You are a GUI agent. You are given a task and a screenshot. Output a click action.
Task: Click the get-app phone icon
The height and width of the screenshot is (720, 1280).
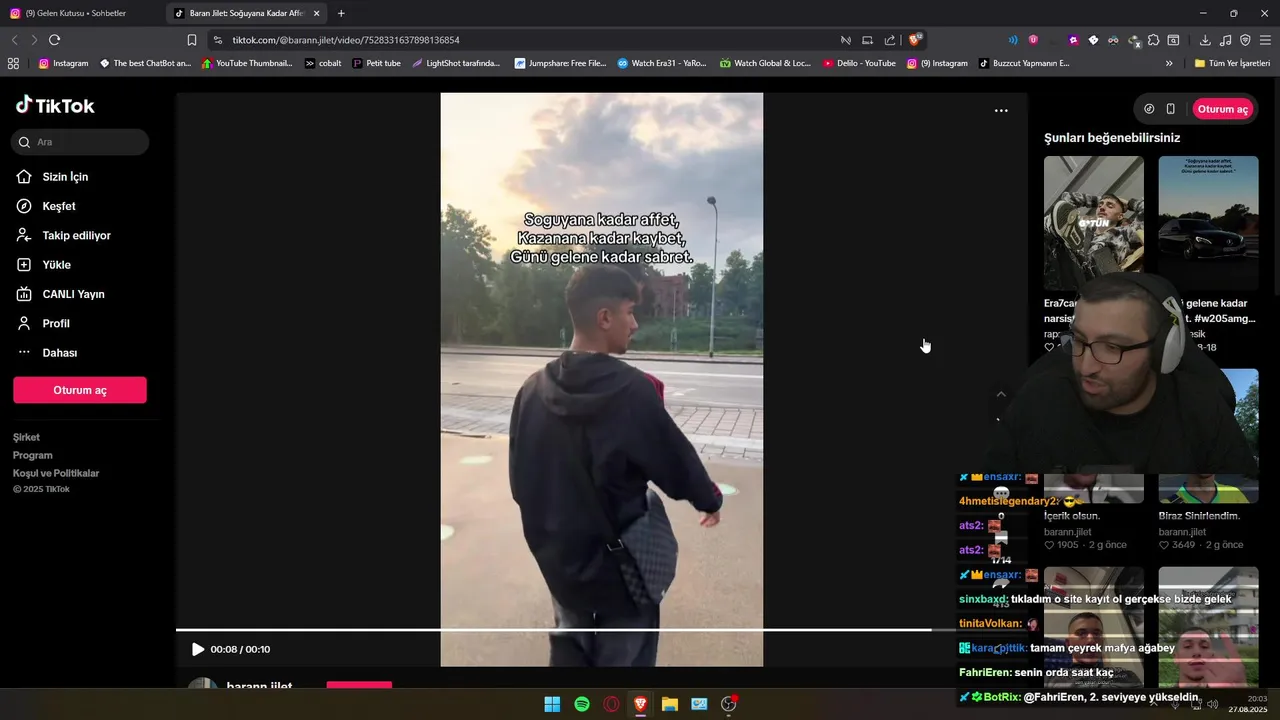click(x=1171, y=109)
